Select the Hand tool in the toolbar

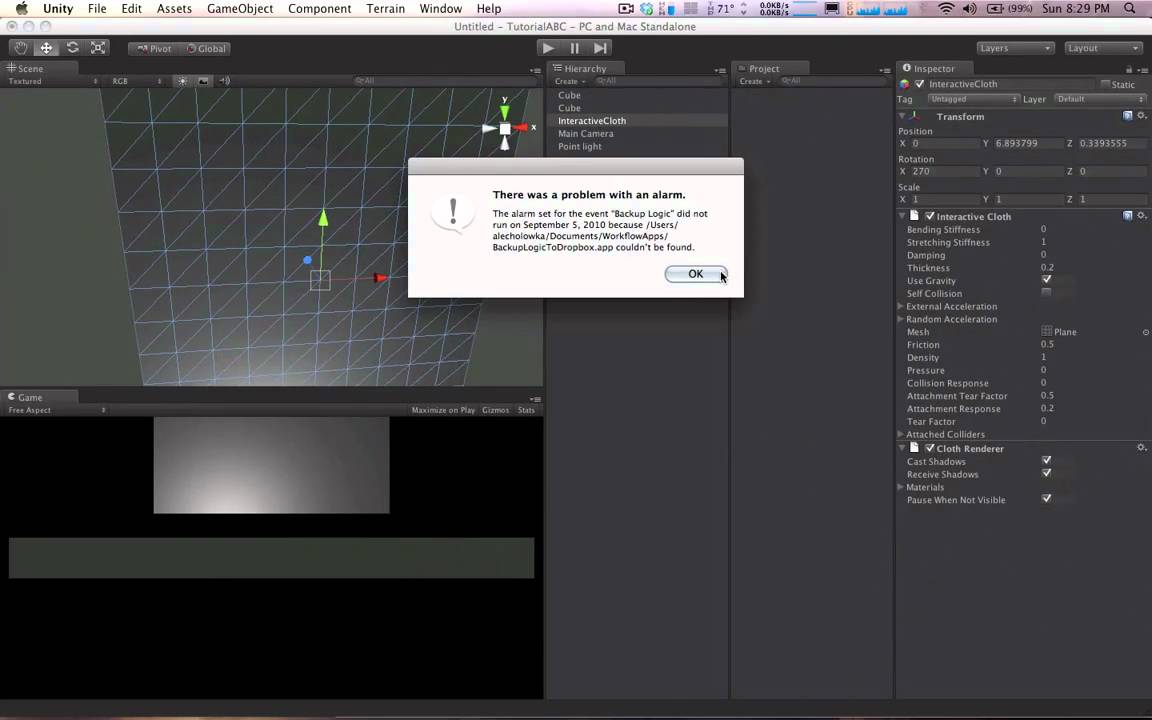point(21,48)
